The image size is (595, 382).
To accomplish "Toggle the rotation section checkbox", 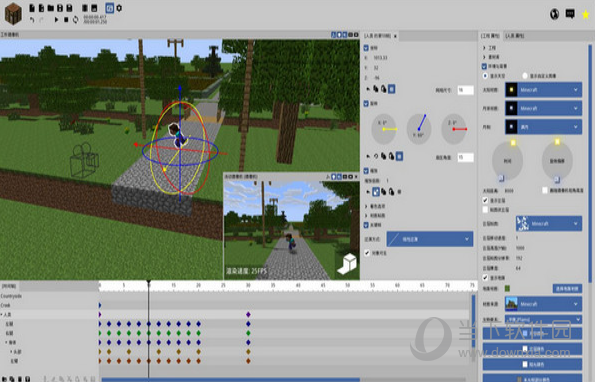I will [x=366, y=103].
